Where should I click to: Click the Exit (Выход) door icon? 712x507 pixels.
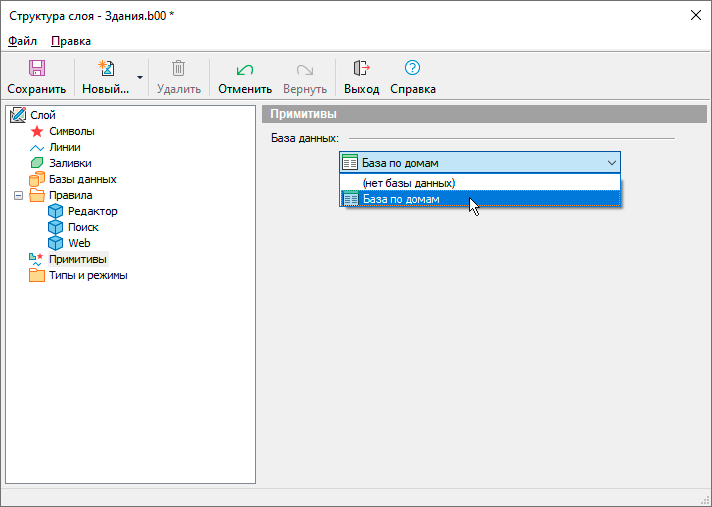(361, 68)
